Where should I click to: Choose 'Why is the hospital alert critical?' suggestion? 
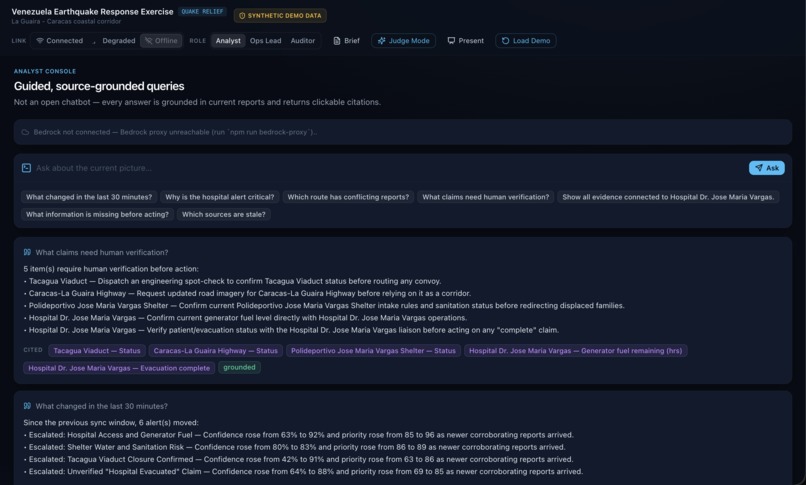click(219, 197)
